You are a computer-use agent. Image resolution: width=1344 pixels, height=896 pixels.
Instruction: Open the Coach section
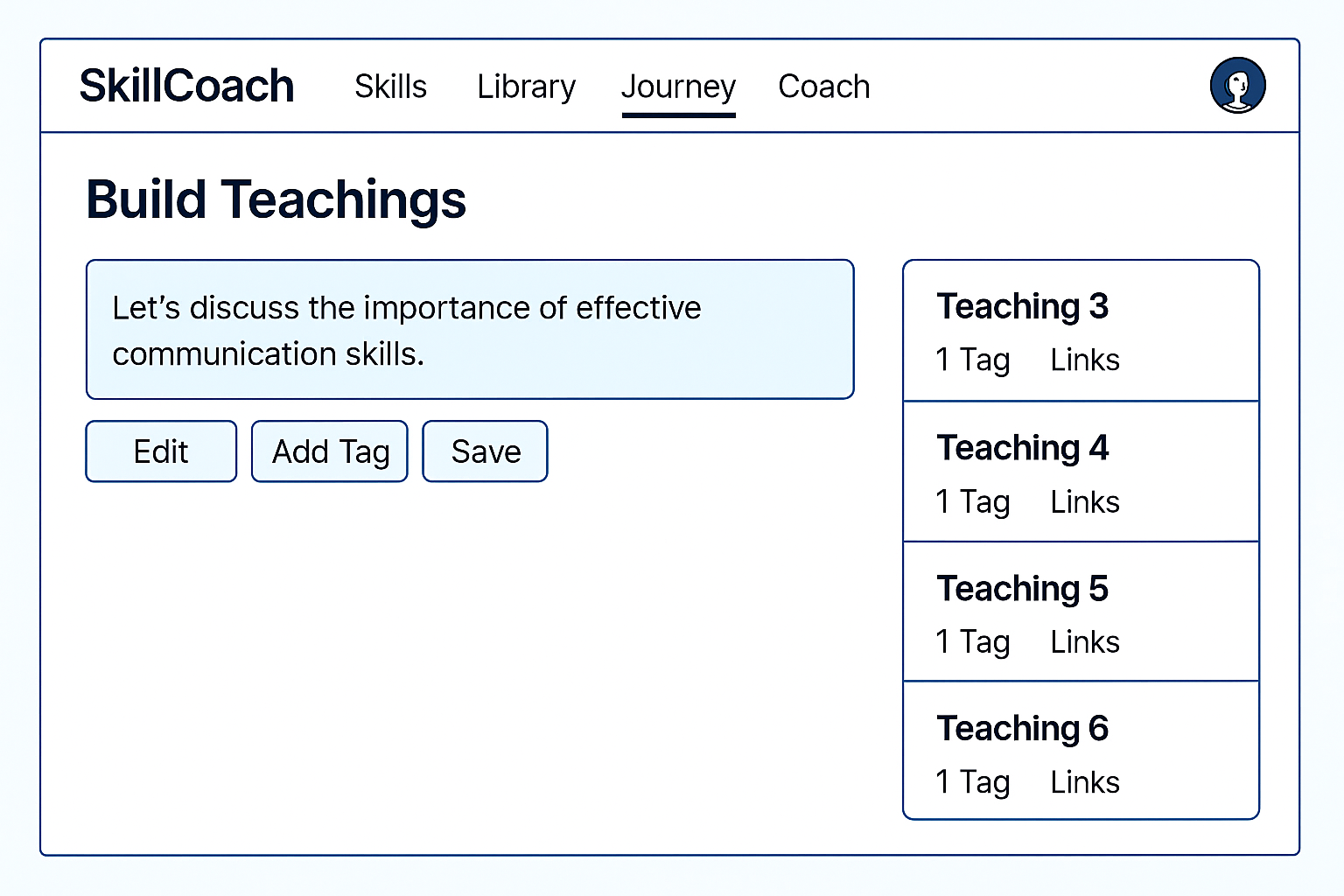823,87
